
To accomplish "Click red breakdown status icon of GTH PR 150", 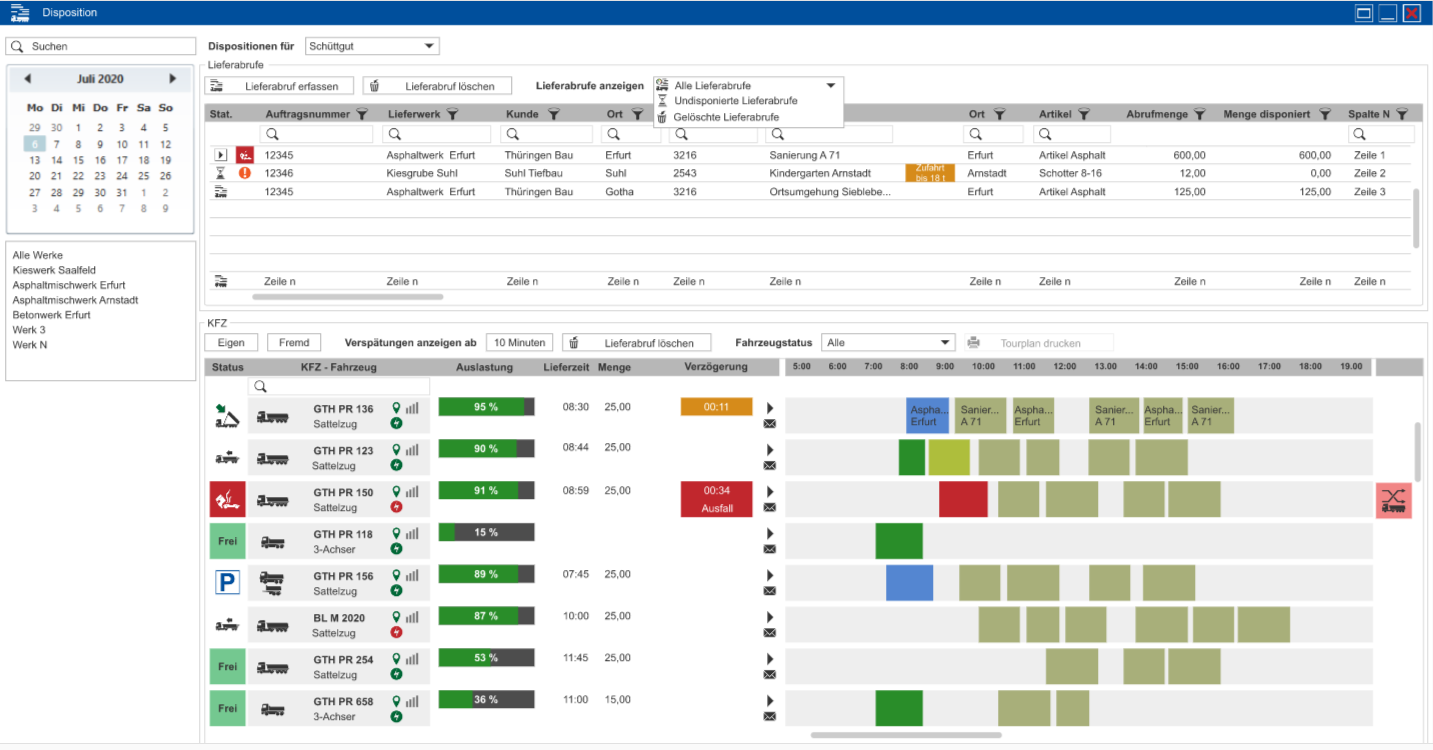I will 227,499.
